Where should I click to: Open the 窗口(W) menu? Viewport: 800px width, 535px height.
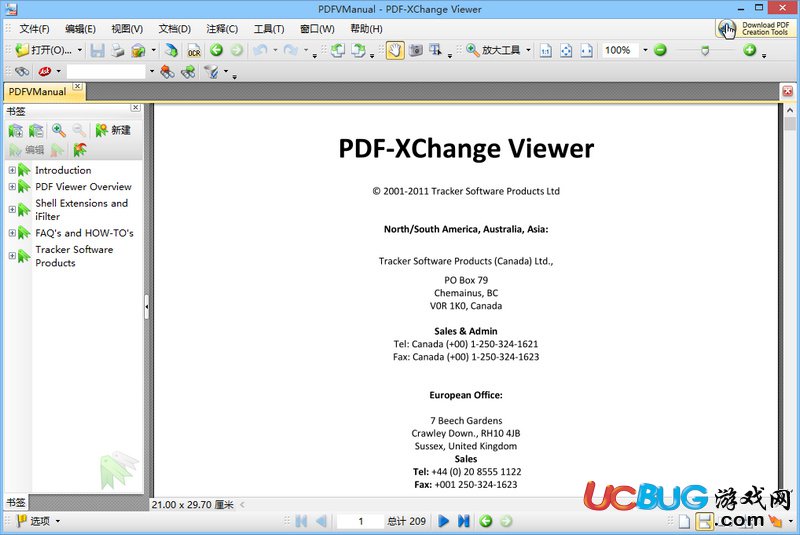pos(317,29)
